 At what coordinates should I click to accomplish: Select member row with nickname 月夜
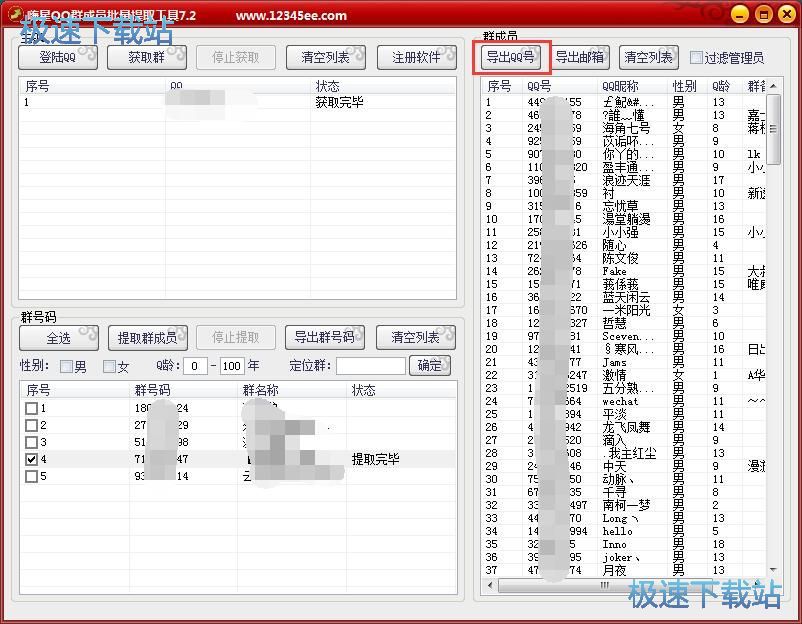click(624, 570)
